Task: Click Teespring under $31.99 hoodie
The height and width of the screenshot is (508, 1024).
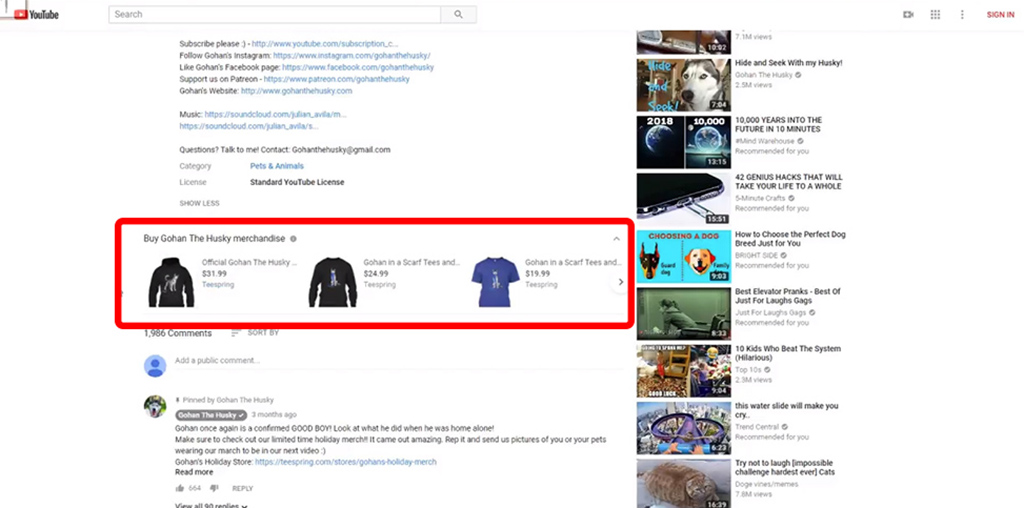Action: (218, 285)
